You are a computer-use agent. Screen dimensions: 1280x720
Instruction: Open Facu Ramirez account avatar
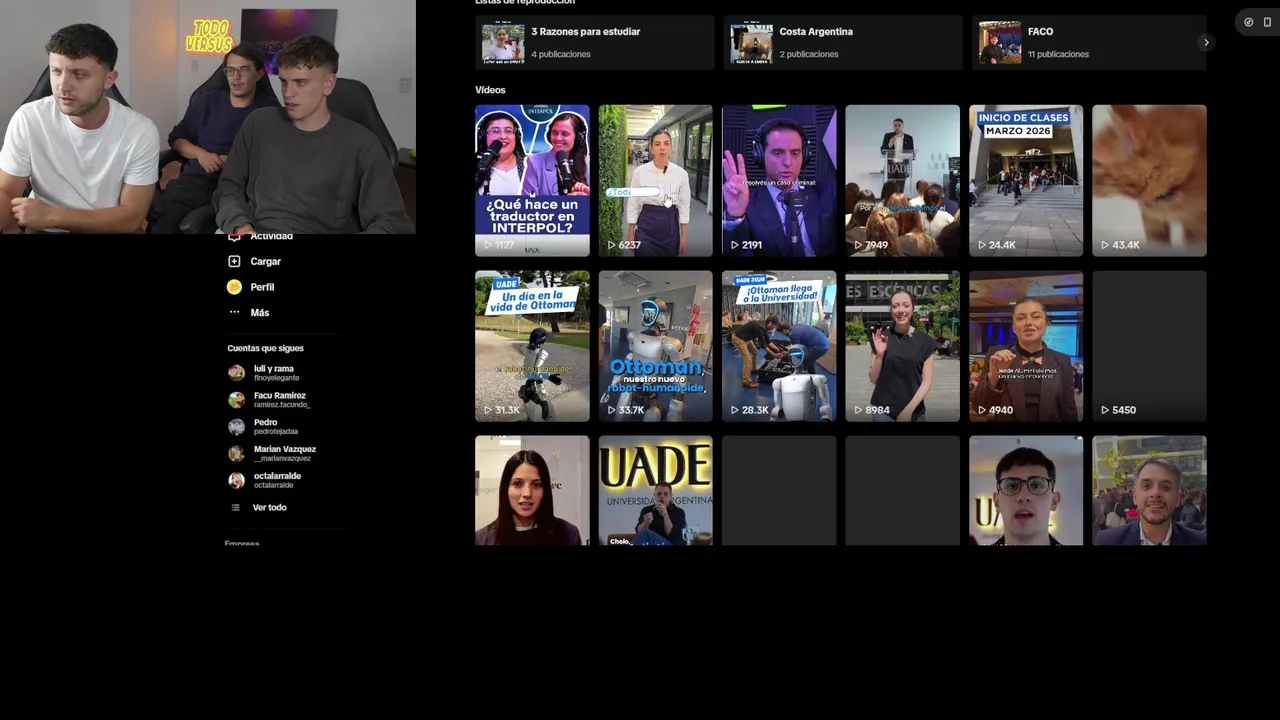click(x=236, y=400)
